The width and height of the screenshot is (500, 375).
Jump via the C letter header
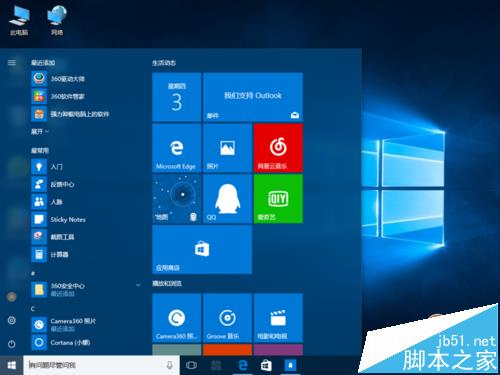(33, 309)
